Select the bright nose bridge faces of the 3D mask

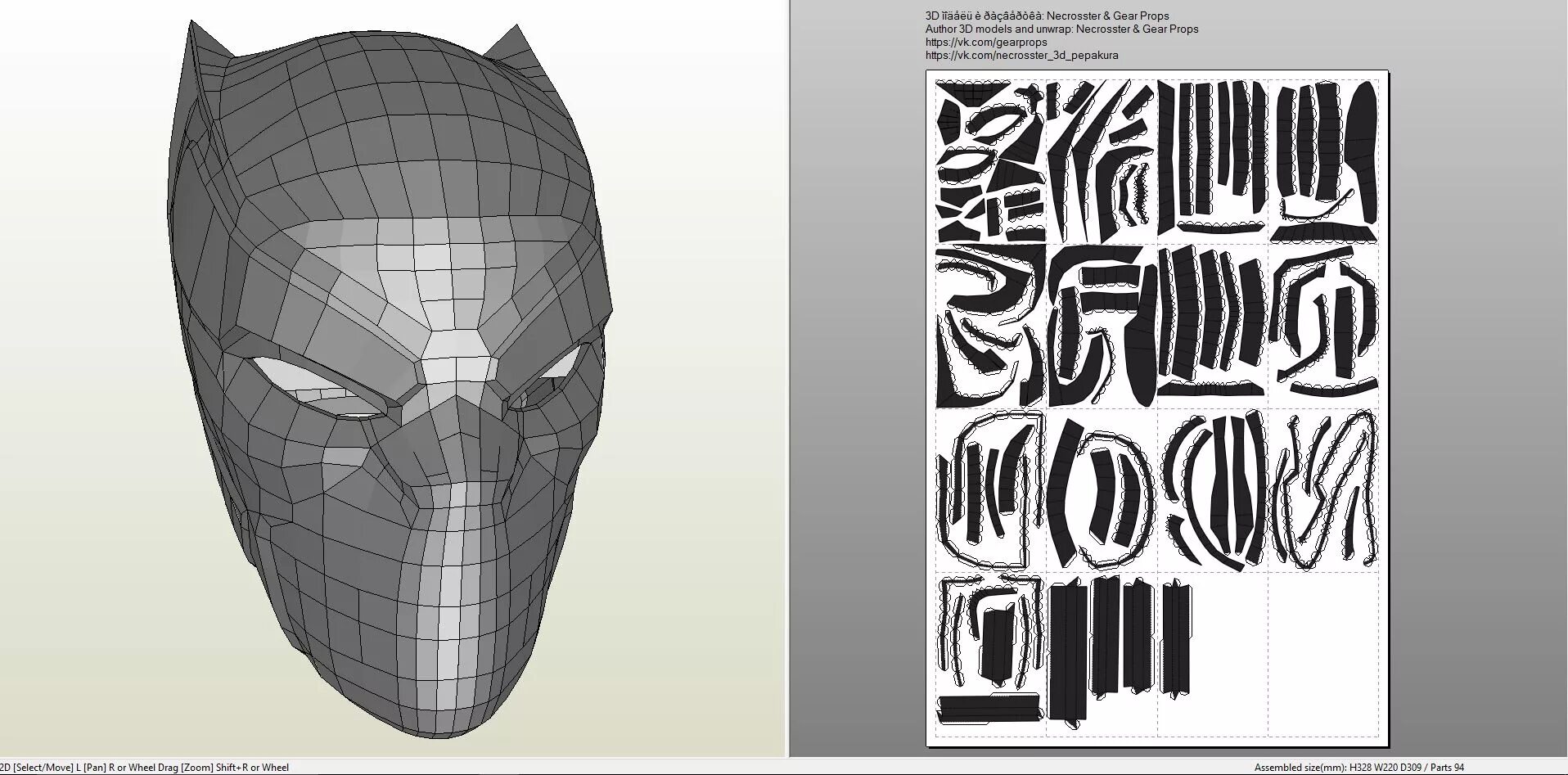pos(458,360)
